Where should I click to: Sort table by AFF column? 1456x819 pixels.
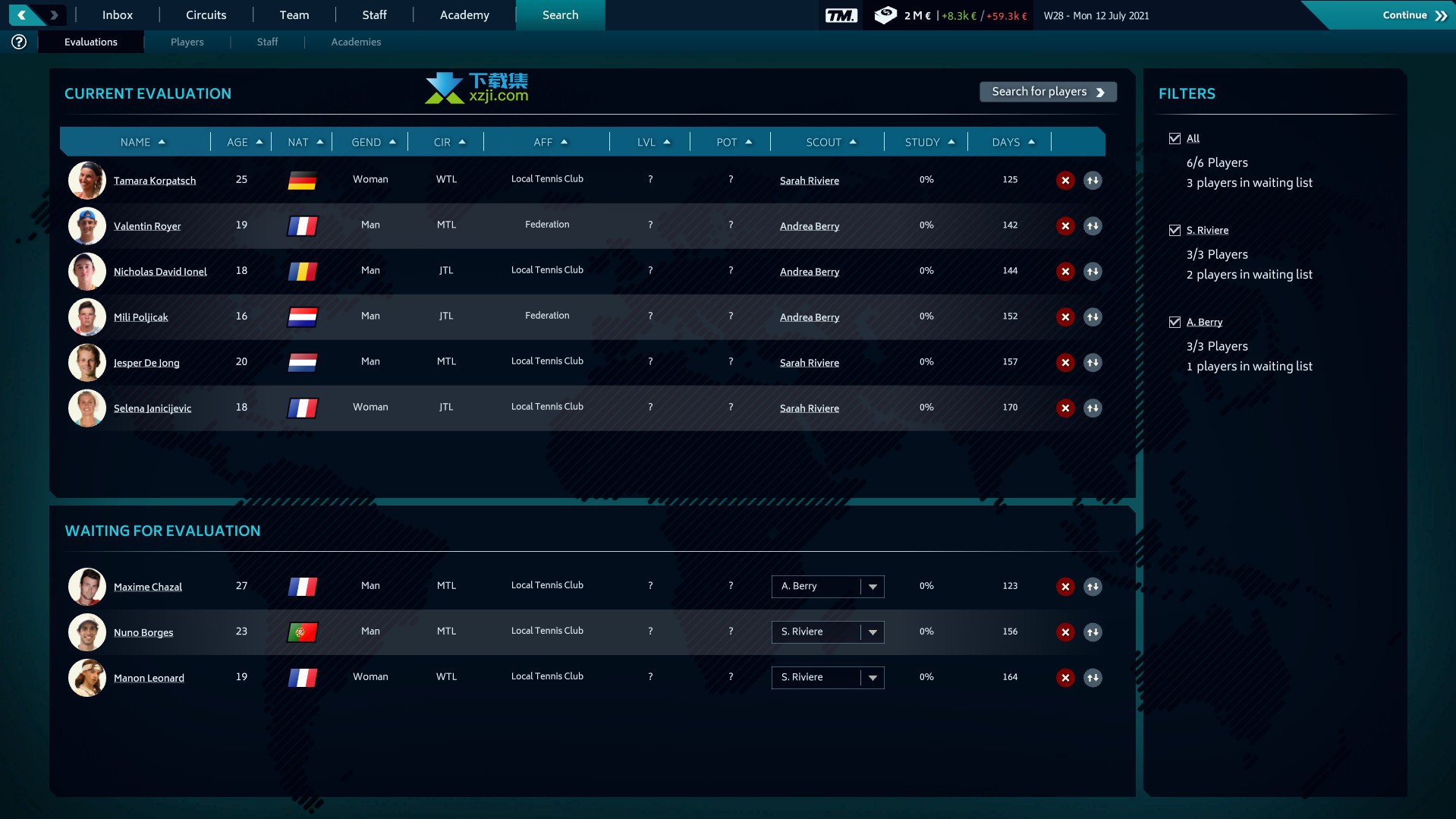click(x=550, y=142)
